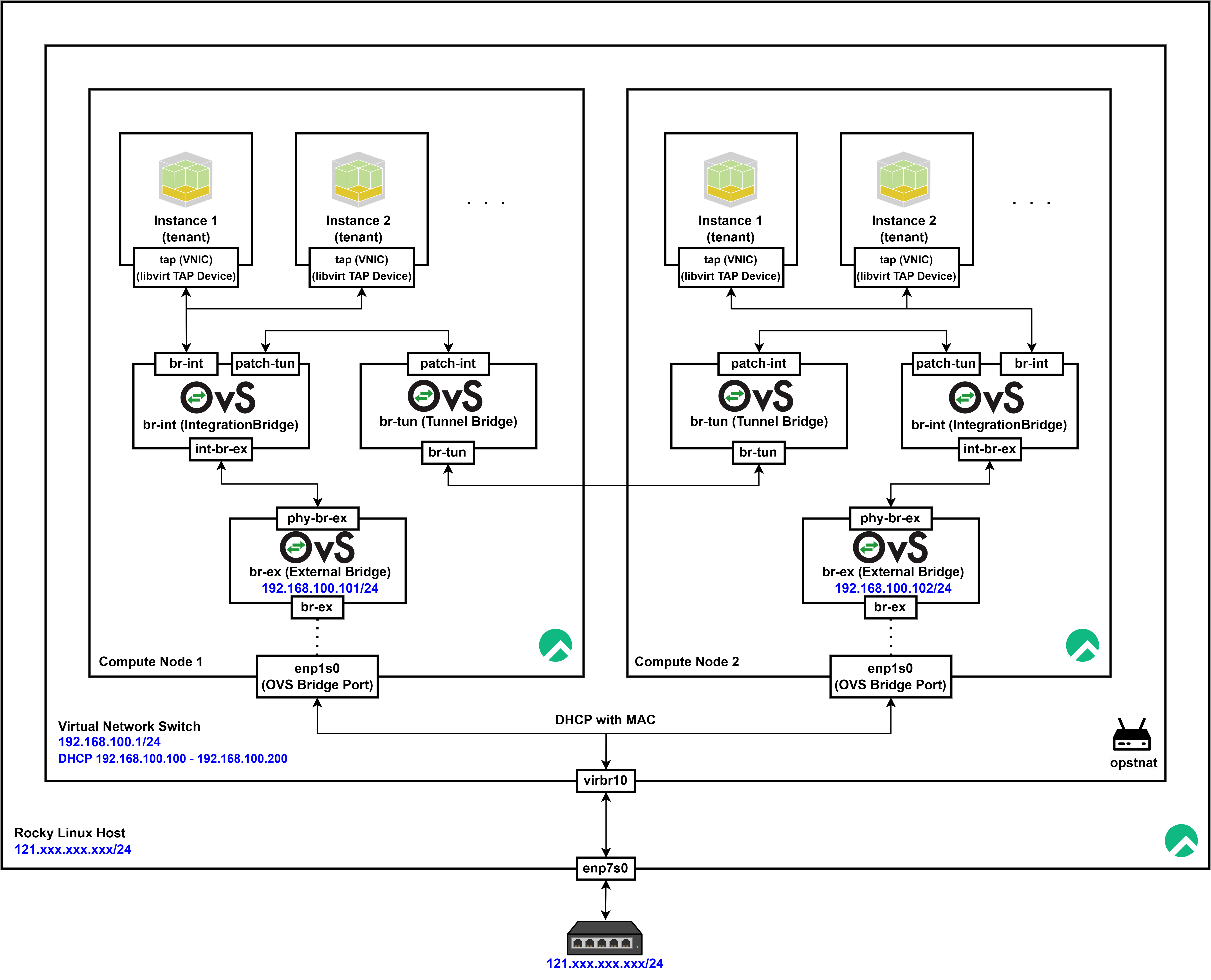The width and height of the screenshot is (1211, 980).
Task: Click the OvS logo of Compute Node 1 br-ex
Action: [x=318, y=547]
